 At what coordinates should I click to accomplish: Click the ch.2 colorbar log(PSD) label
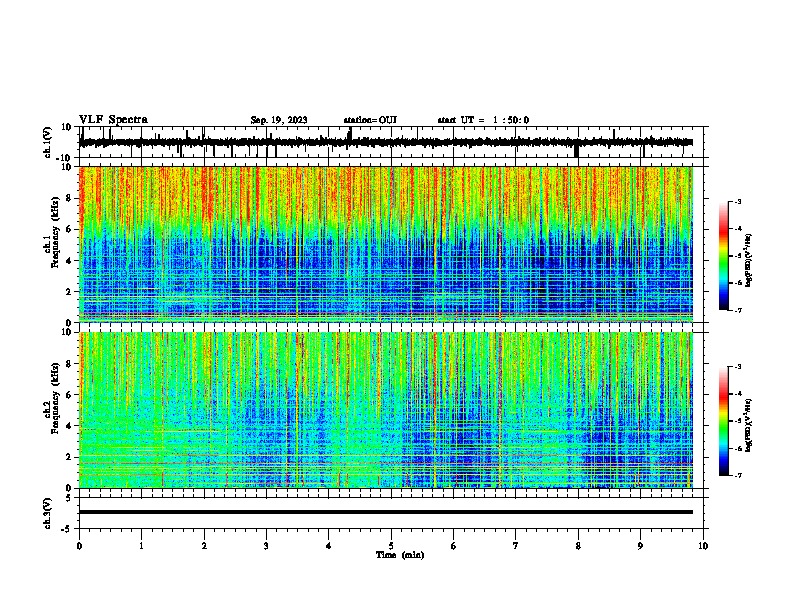point(748,425)
